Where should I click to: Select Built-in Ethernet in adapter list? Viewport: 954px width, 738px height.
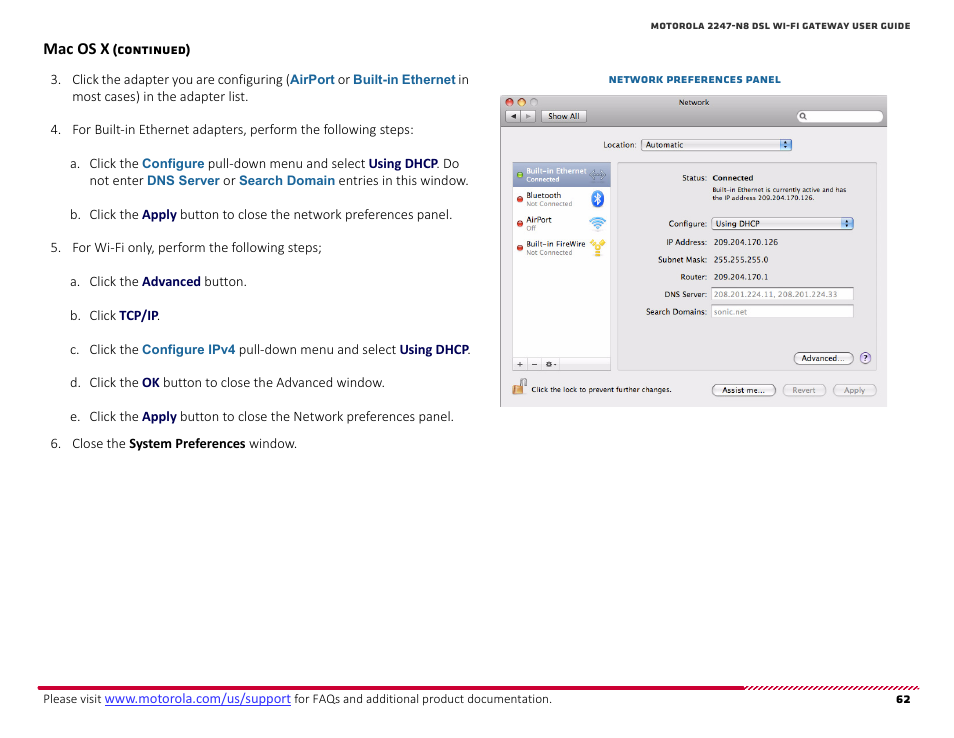point(561,175)
